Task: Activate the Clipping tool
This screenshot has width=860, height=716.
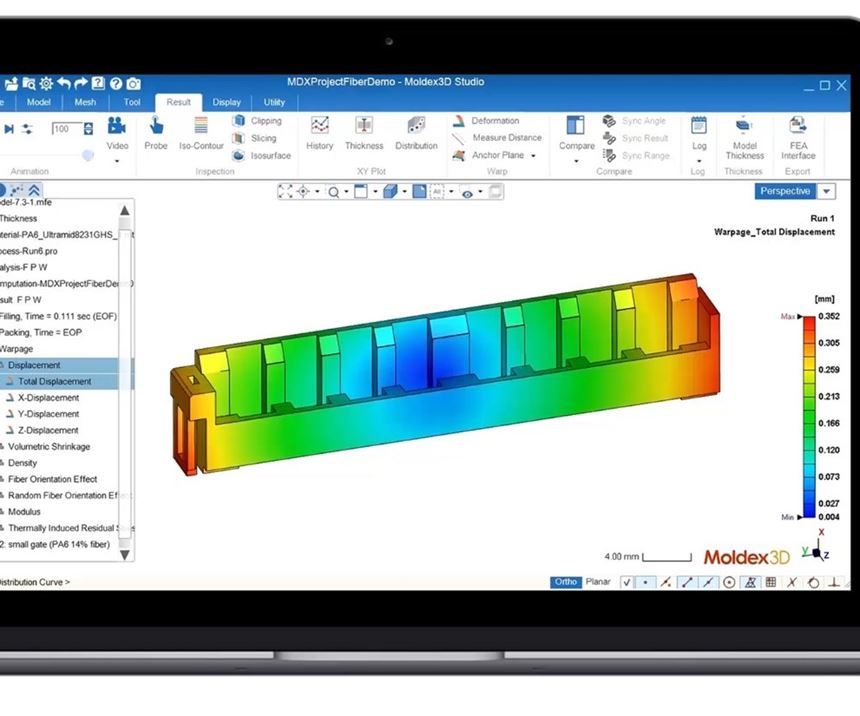Action: tap(257, 121)
